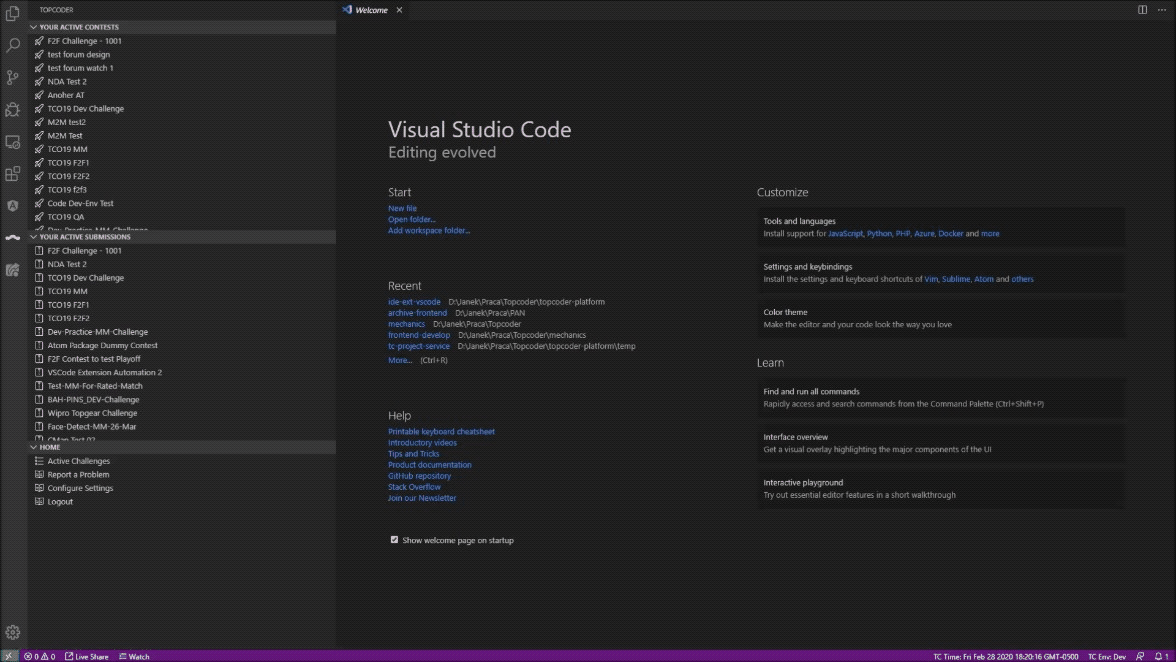This screenshot has height=662, width=1176.
Task: Click submission icon beside NDA Test 2
Action: tap(39, 264)
